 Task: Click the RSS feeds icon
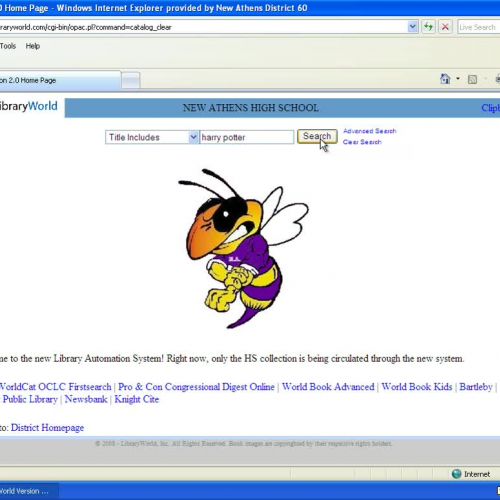[472, 79]
